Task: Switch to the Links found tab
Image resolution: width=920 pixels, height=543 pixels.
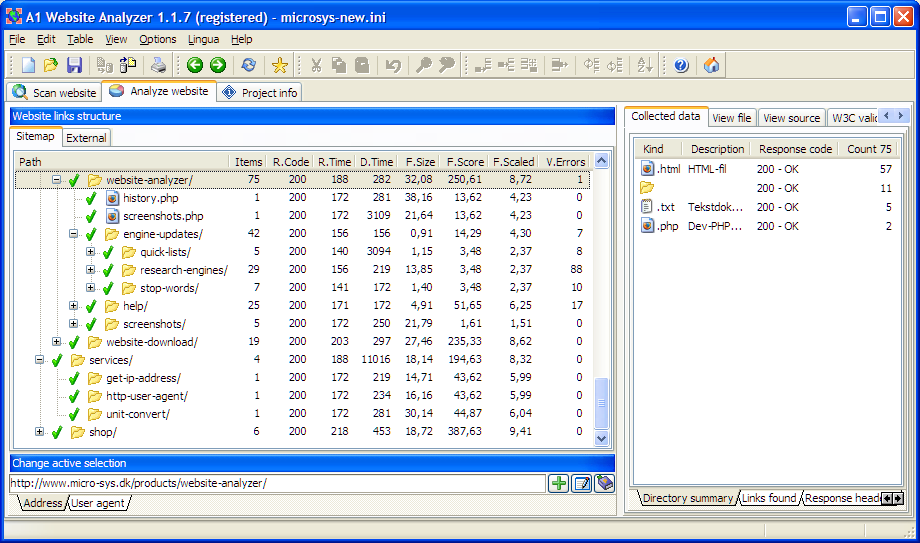Action: [x=769, y=498]
